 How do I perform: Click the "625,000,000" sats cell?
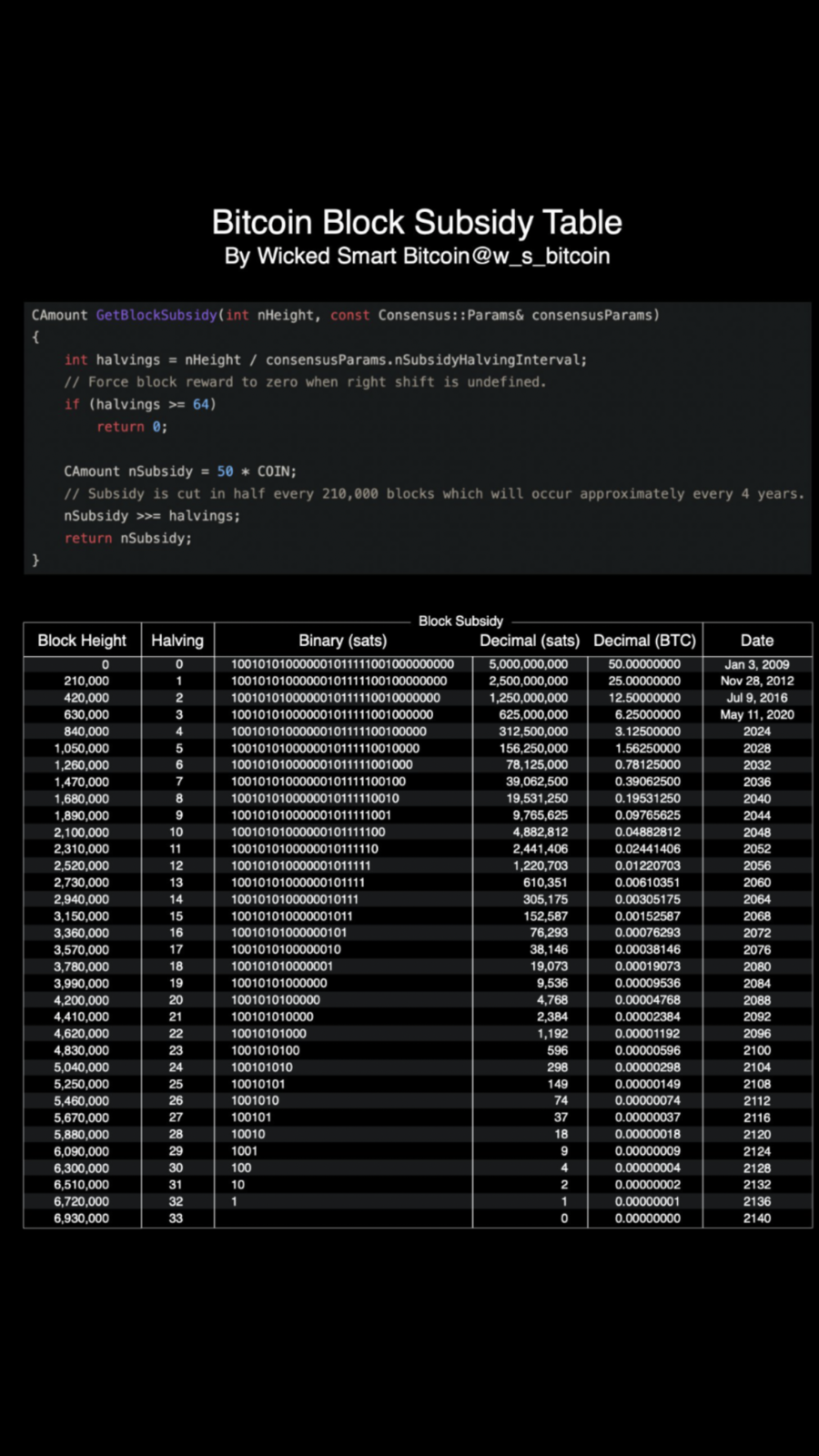tap(533, 714)
